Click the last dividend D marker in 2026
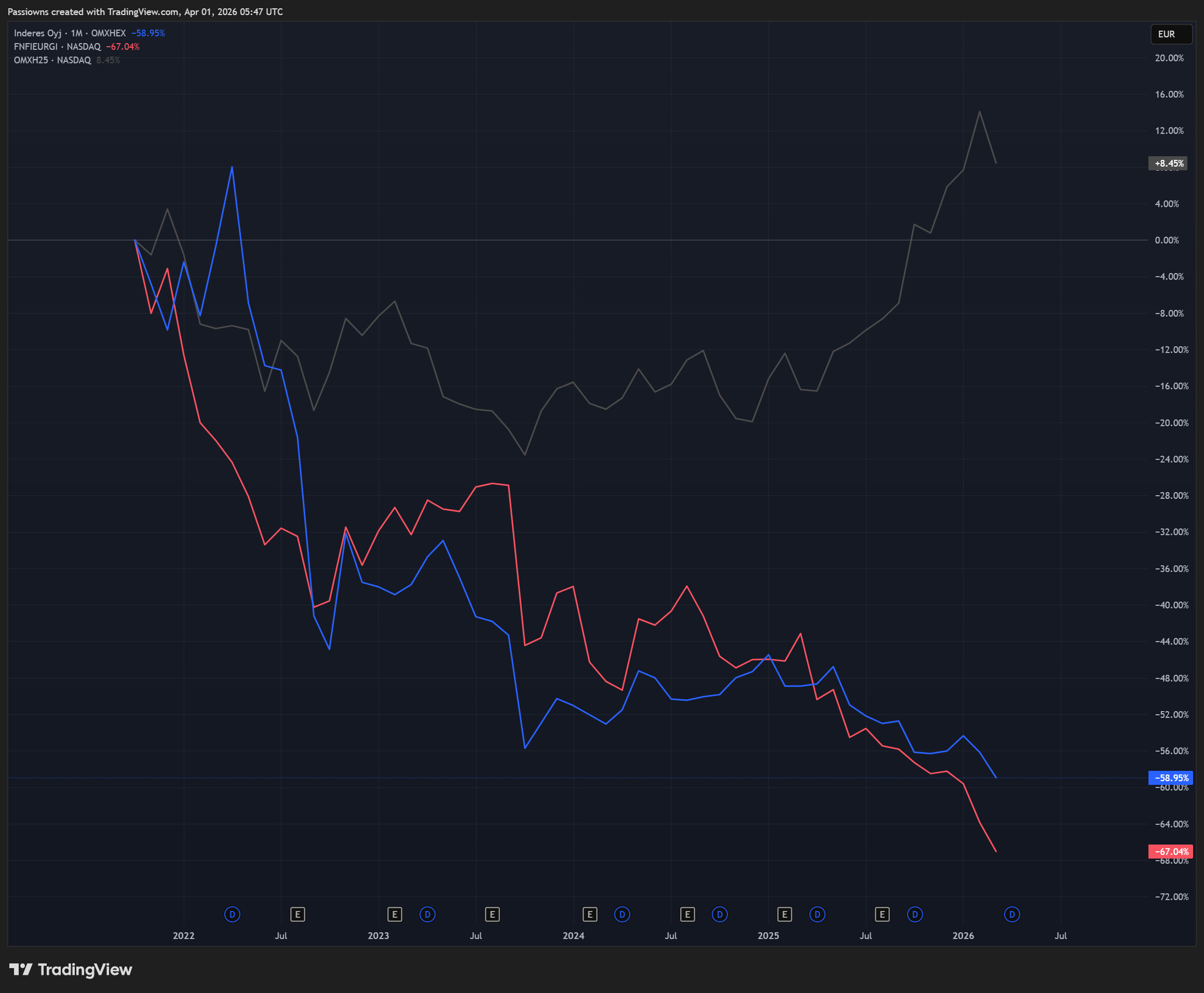The height and width of the screenshot is (993, 1204). 1012,914
